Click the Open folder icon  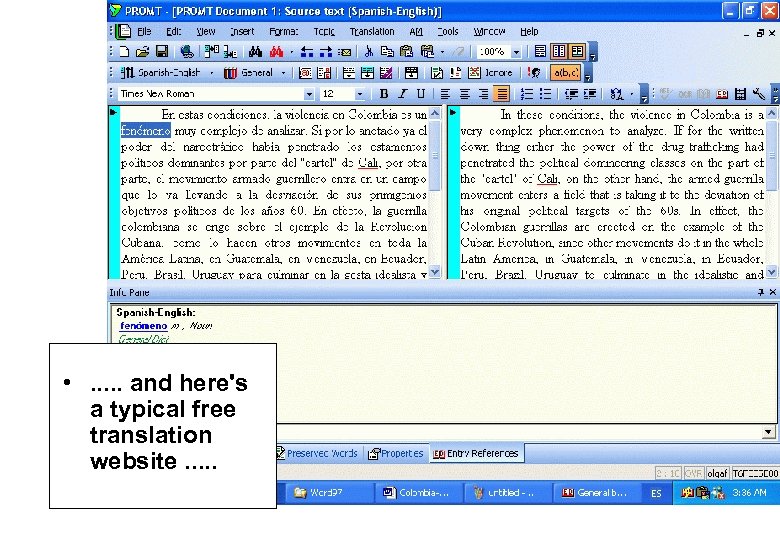point(142,52)
